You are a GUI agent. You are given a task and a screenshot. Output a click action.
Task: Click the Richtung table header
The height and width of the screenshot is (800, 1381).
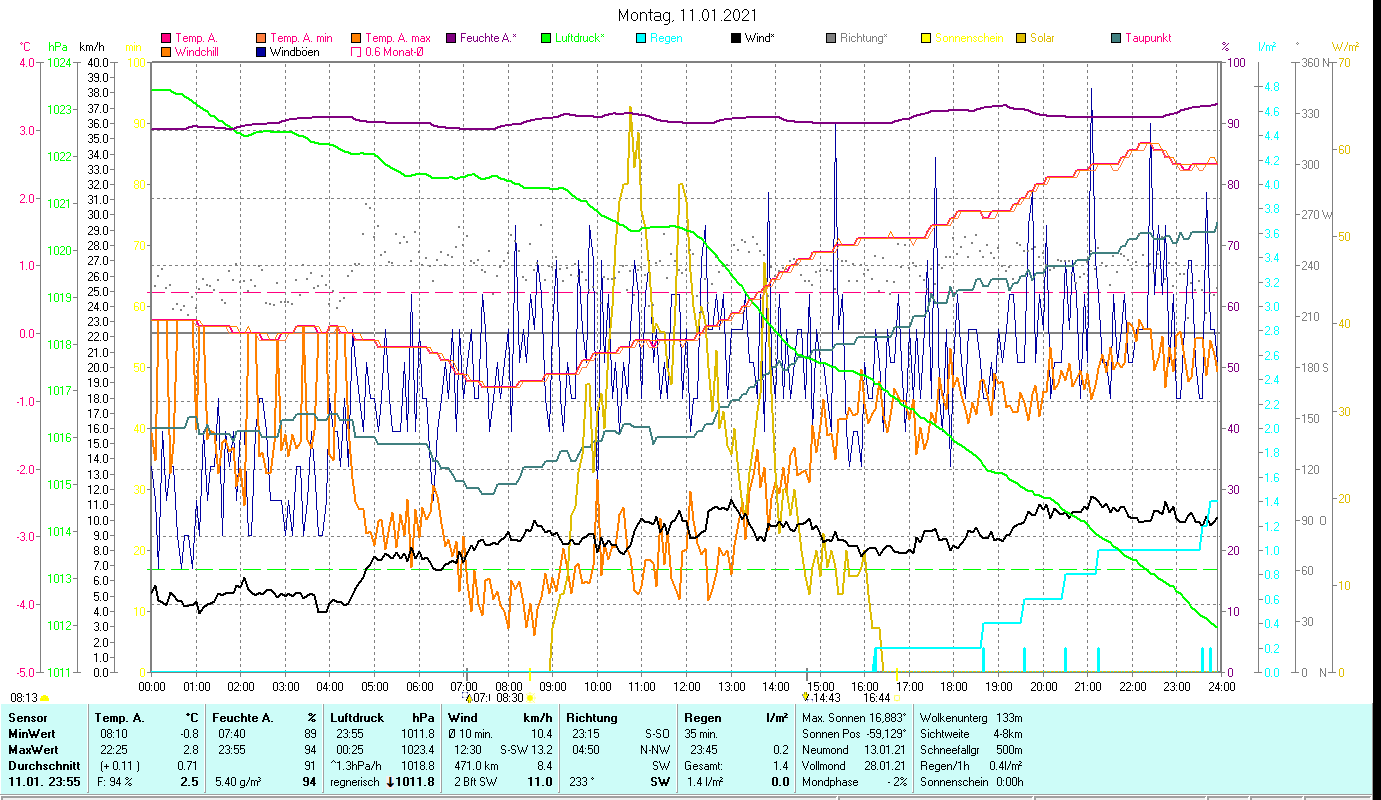(x=592, y=718)
